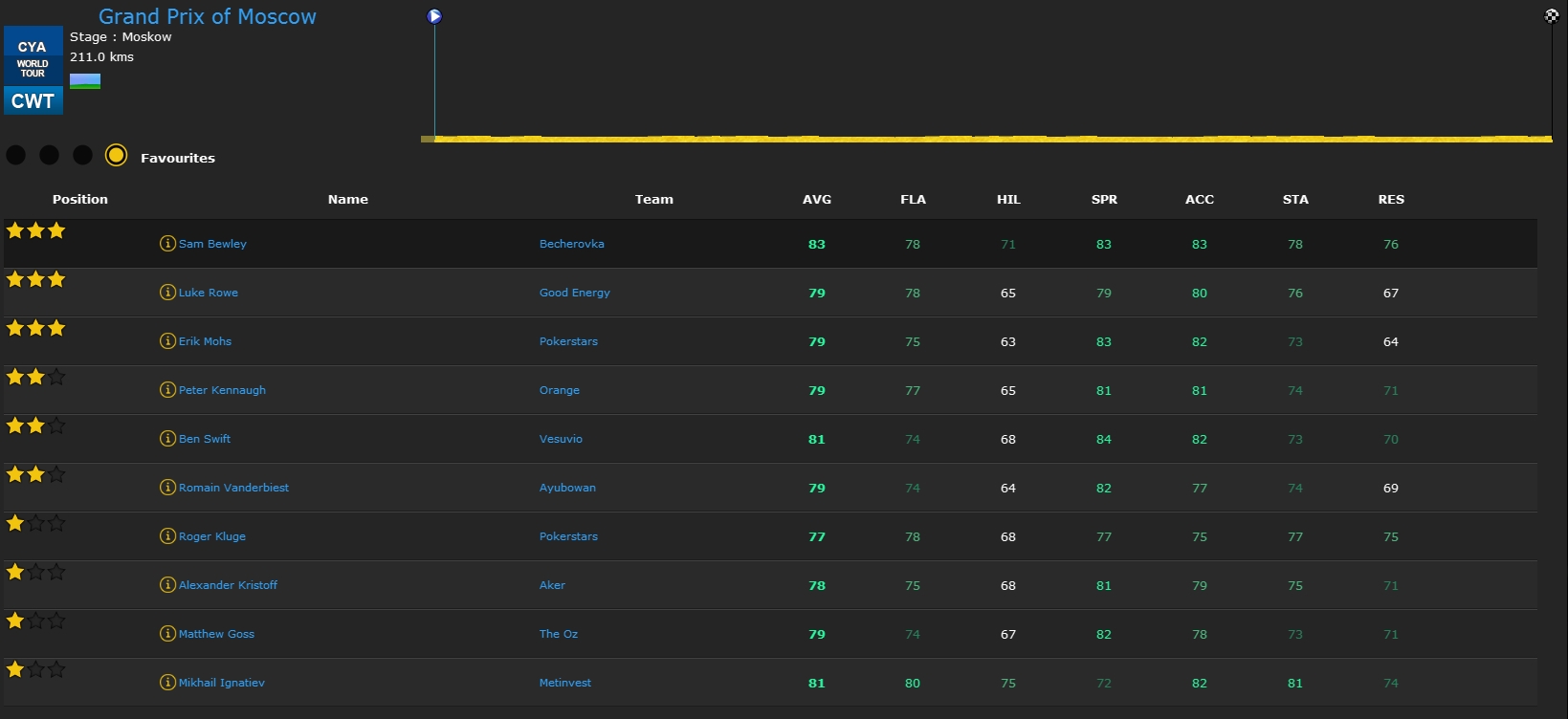
Task: Open Erik Mohs's Pokerstars team link
Action: click(x=568, y=341)
